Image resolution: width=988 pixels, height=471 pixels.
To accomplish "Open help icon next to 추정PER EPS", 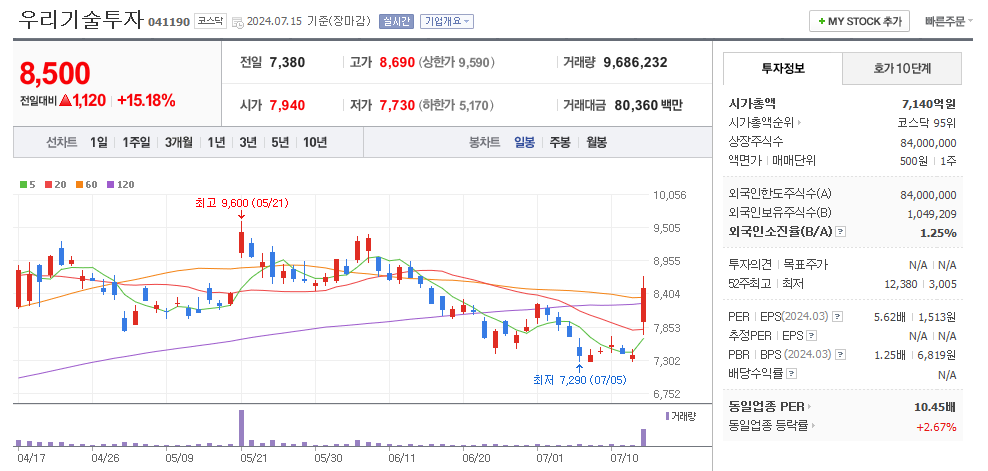I will [812, 335].
